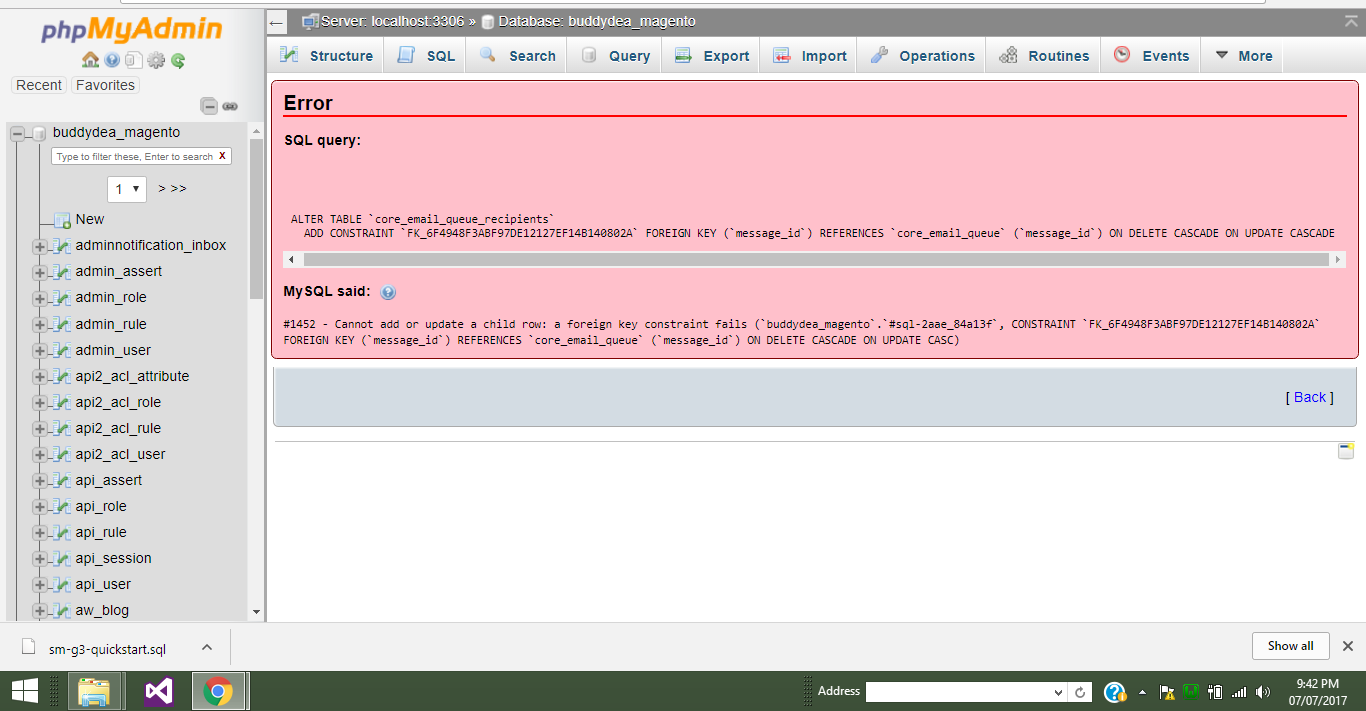1366x711 pixels.
Task: Reload the navigation panel green icon
Action: (x=178, y=60)
